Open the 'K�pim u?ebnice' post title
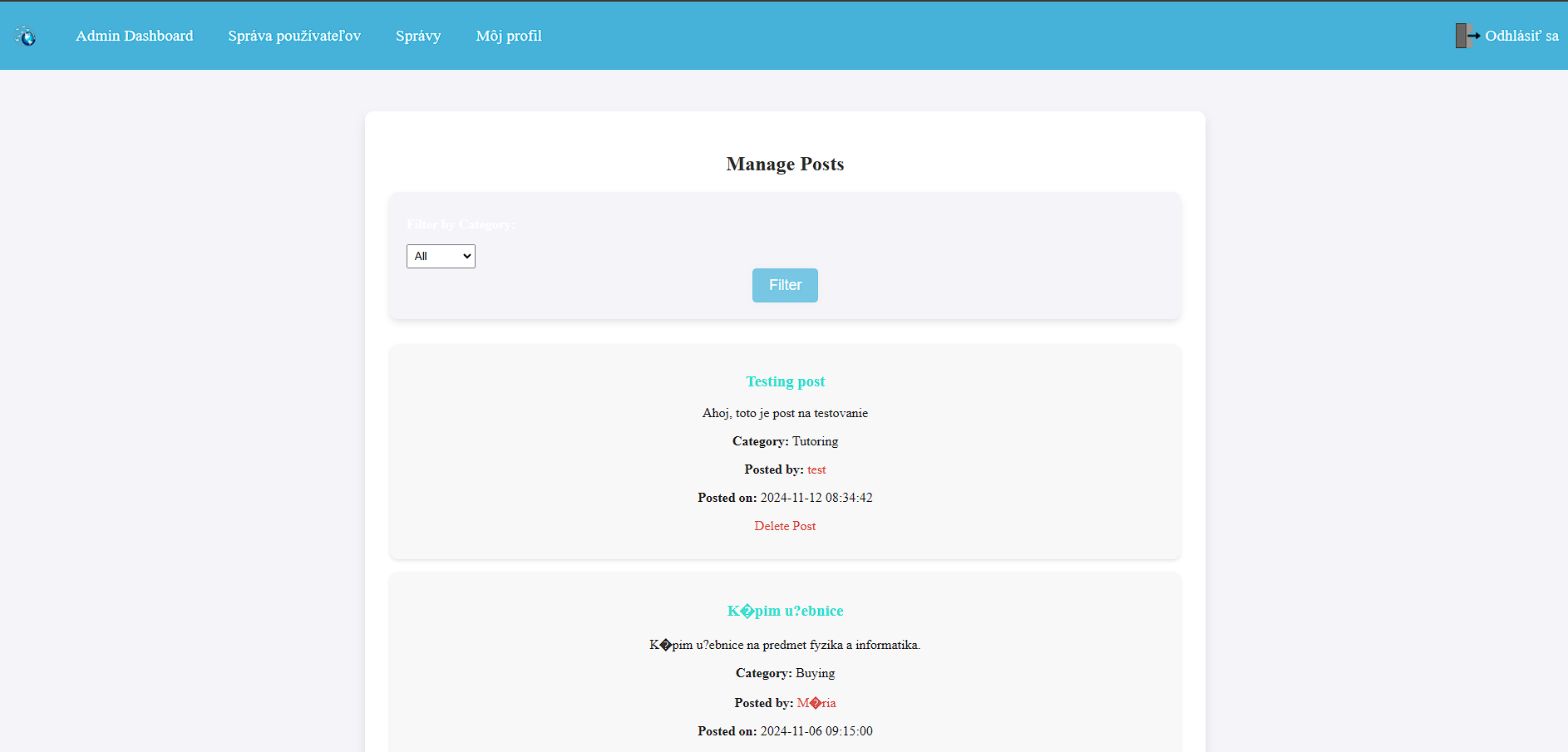 [x=785, y=611]
